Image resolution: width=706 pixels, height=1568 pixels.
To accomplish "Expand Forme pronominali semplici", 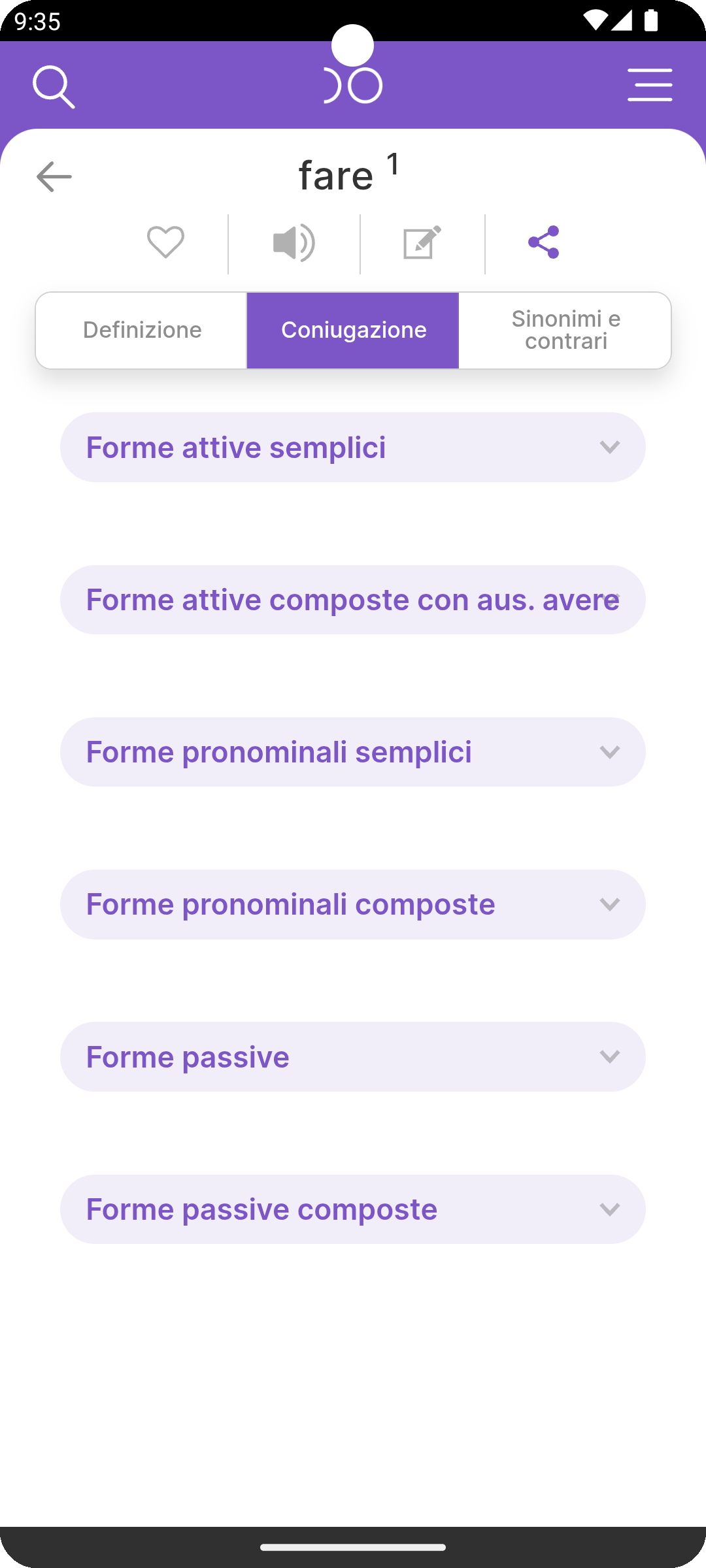I will point(353,752).
